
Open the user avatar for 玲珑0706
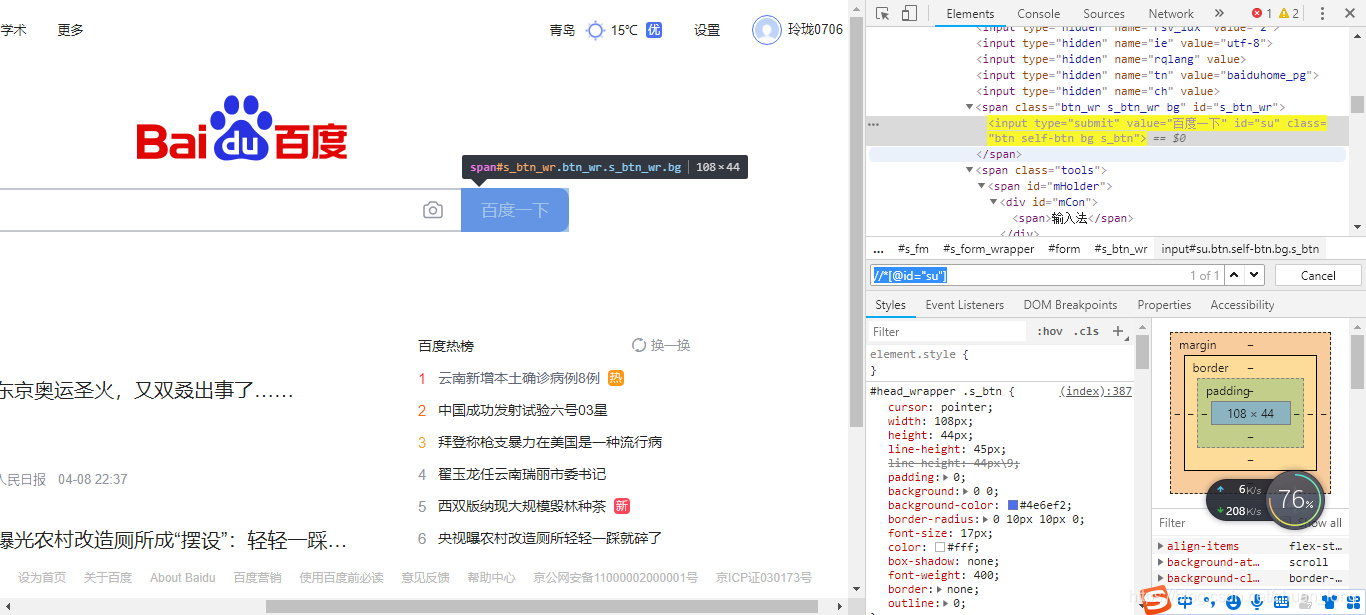pyautogui.click(x=766, y=30)
